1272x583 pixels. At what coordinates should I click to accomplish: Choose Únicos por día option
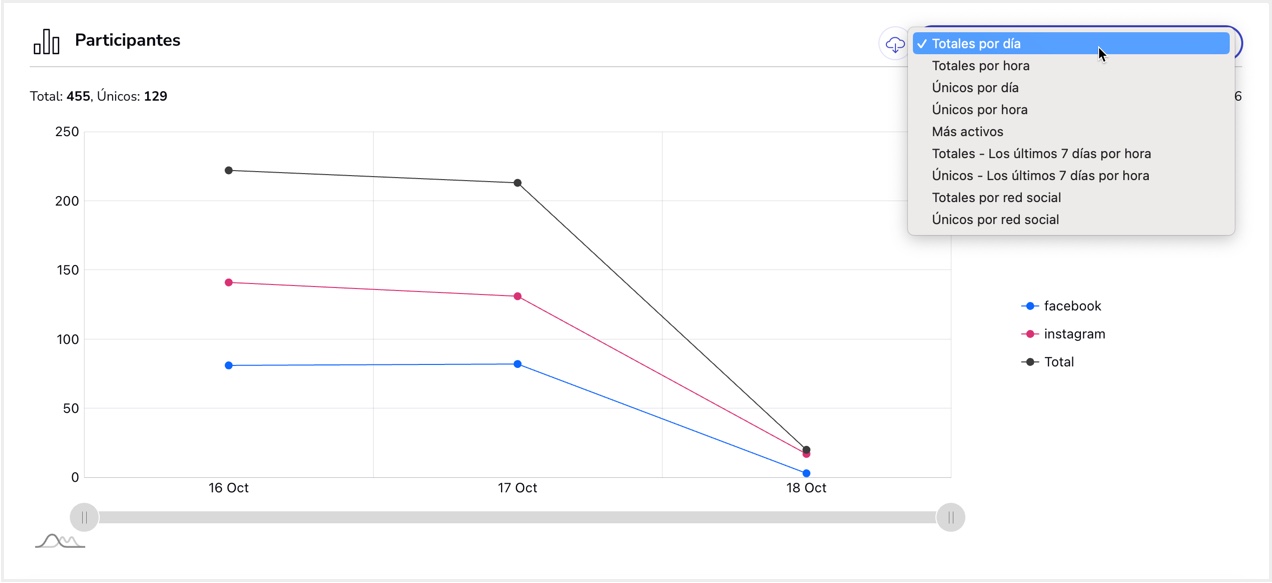(974, 88)
